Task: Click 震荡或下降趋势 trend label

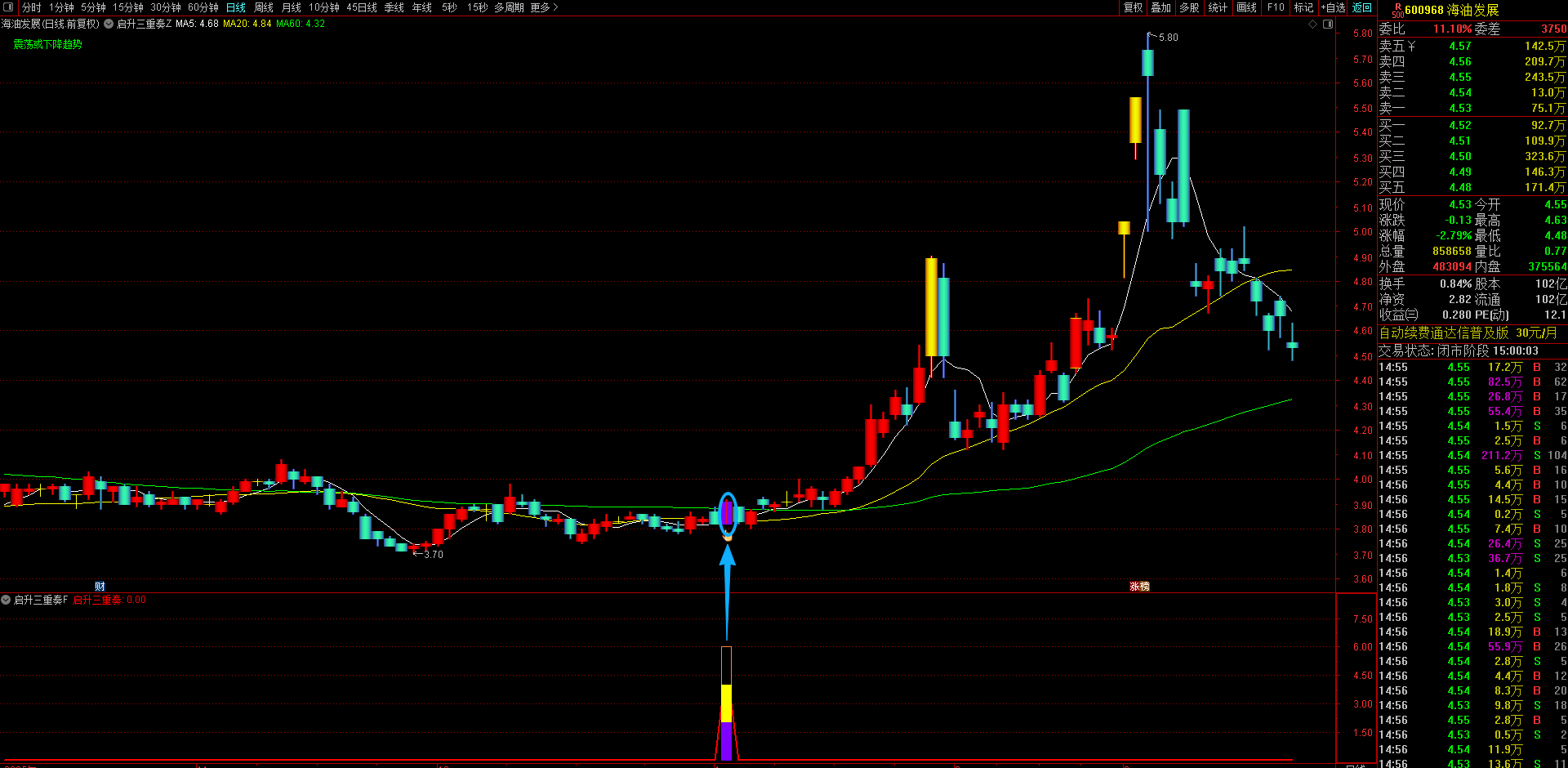Action: pyautogui.click(x=47, y=44)
